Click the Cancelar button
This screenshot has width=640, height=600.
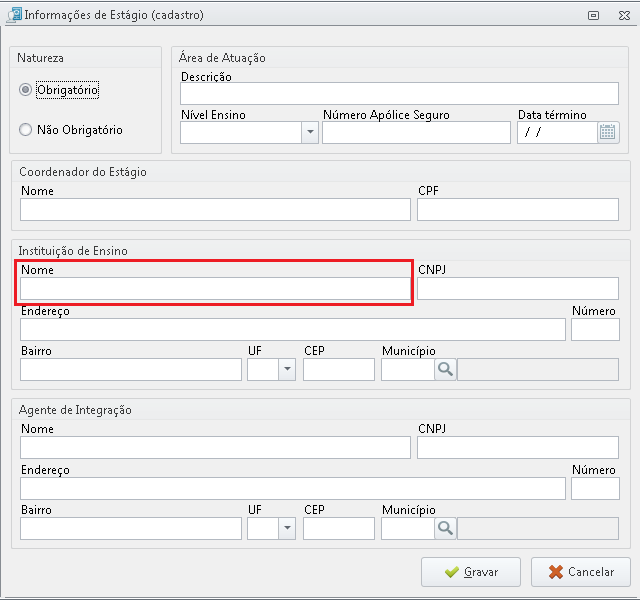tap(581, 572)
